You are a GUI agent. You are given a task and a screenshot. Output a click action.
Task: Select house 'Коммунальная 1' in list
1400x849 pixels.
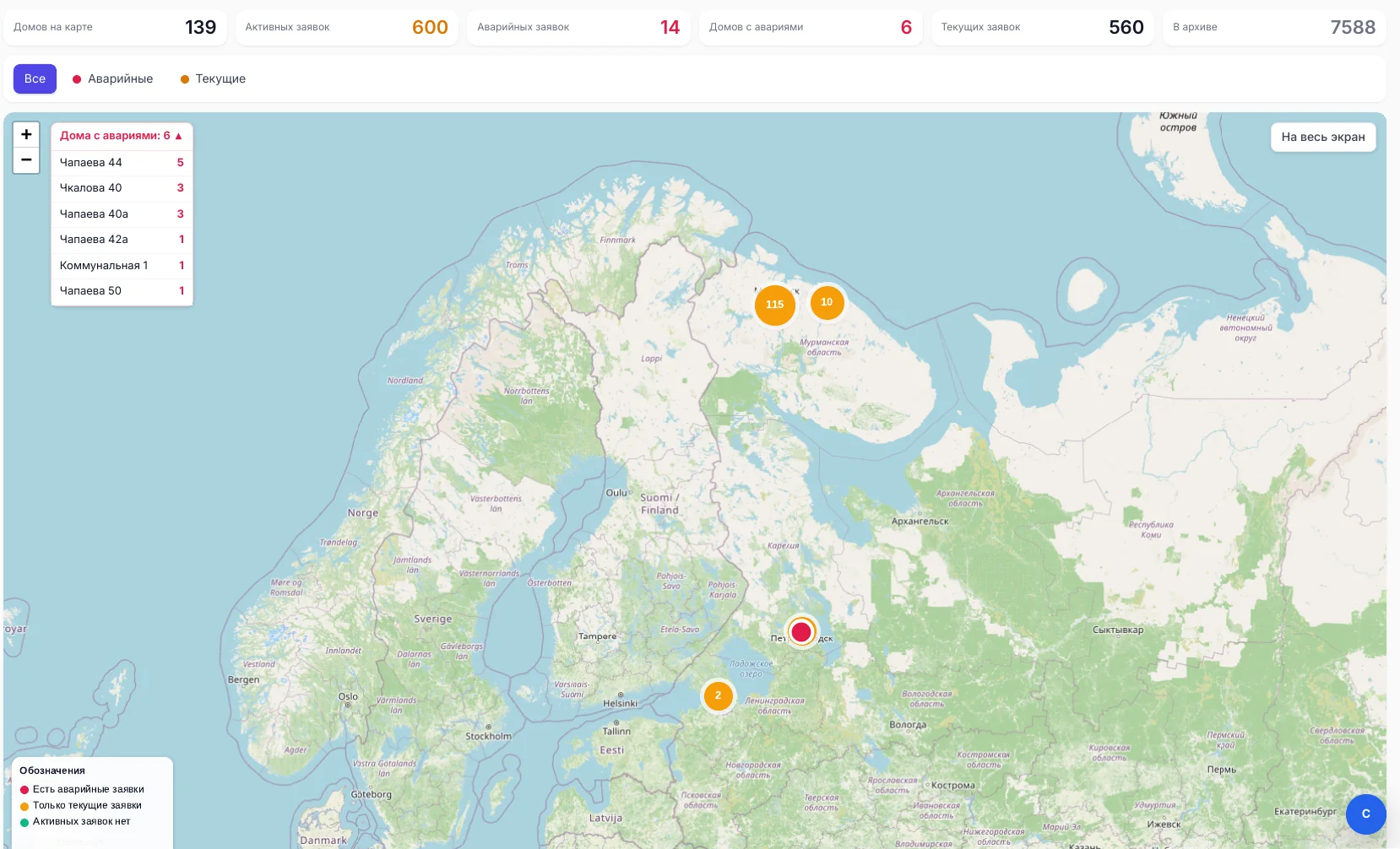(122, 265)
